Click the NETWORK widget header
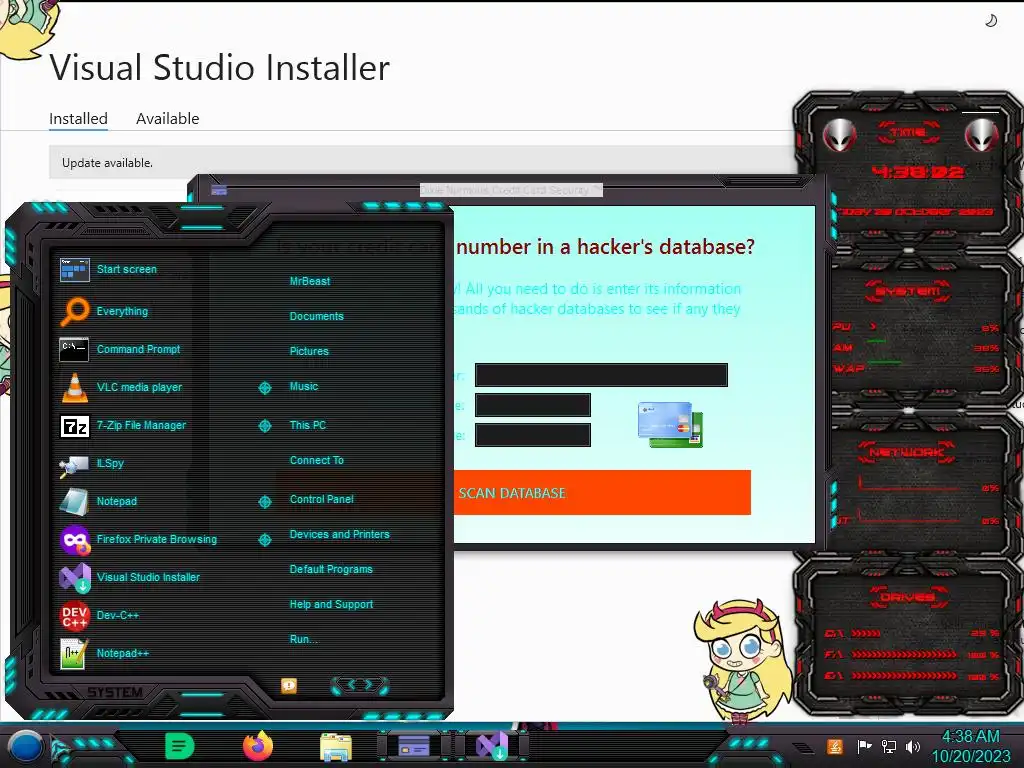Image resolution: width=1024 pixels, height=768 pixels. point(907,452)
